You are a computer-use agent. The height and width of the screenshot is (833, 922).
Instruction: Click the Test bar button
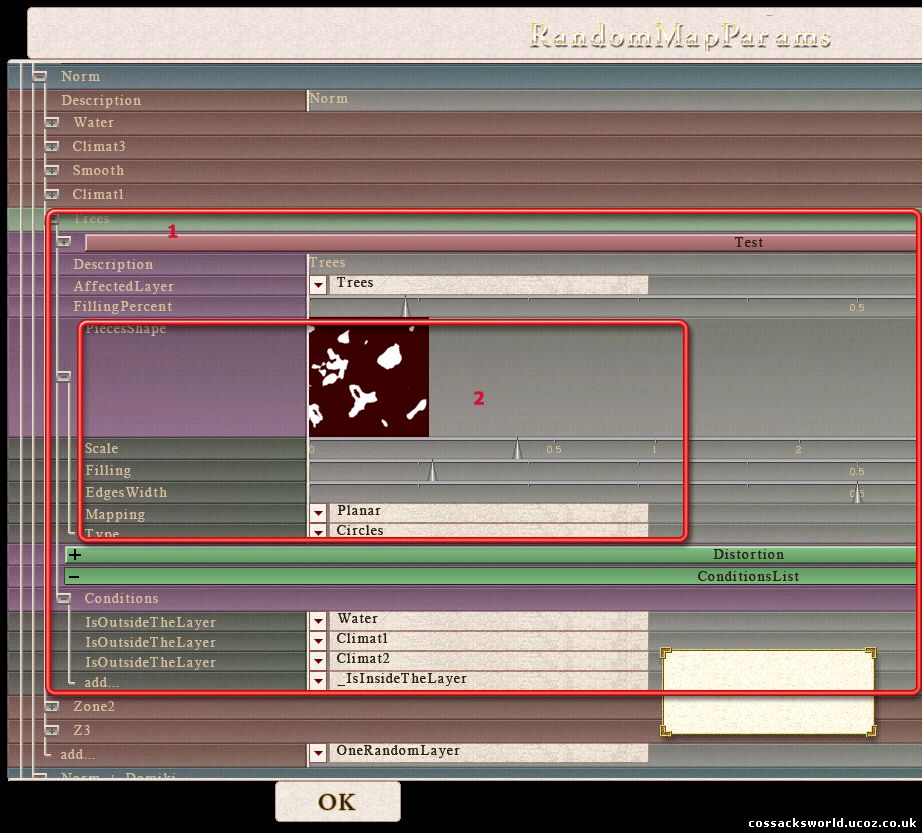pos(500,242)
